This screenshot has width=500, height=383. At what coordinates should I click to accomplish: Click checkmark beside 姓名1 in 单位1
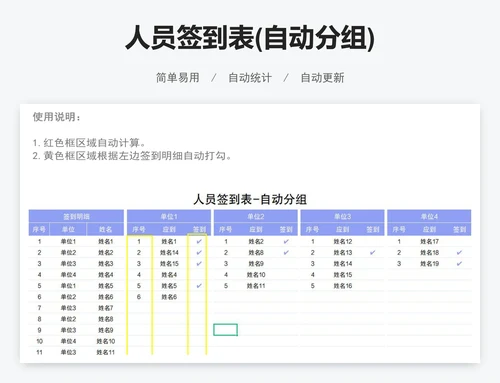tap(199, 241)
